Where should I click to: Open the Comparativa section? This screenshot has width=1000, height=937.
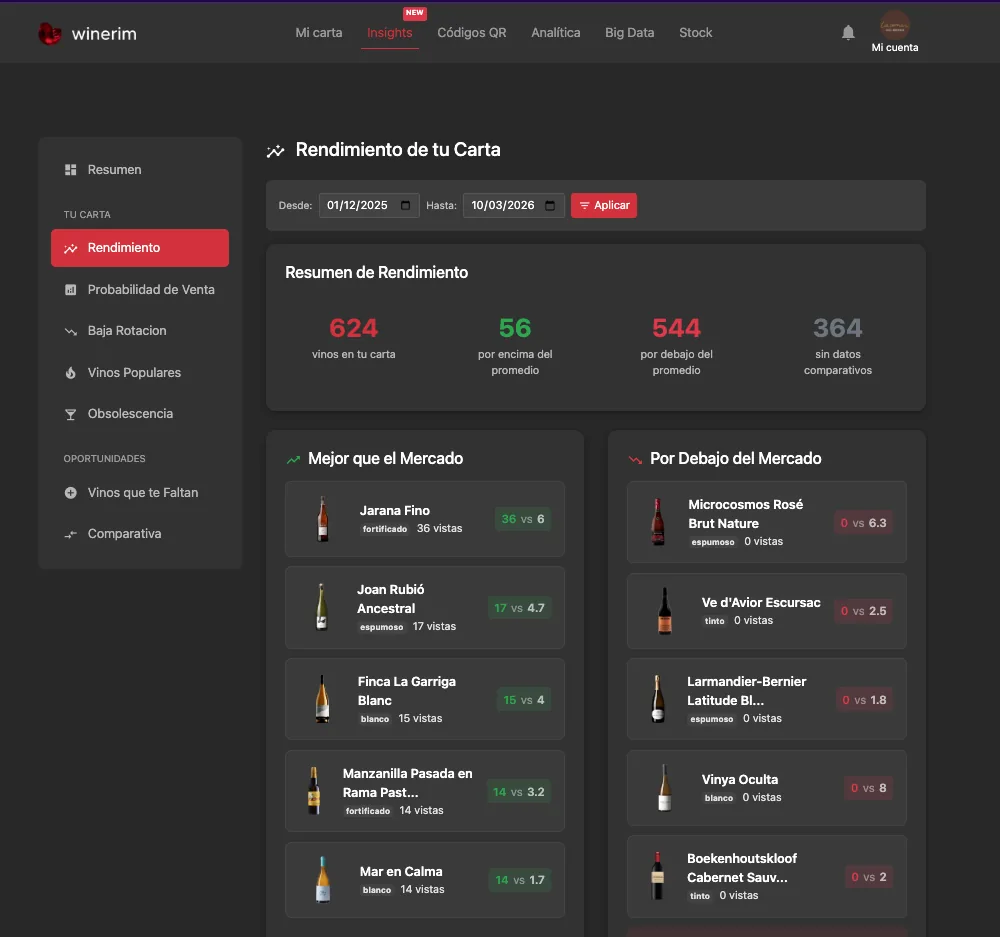point(140,534)
